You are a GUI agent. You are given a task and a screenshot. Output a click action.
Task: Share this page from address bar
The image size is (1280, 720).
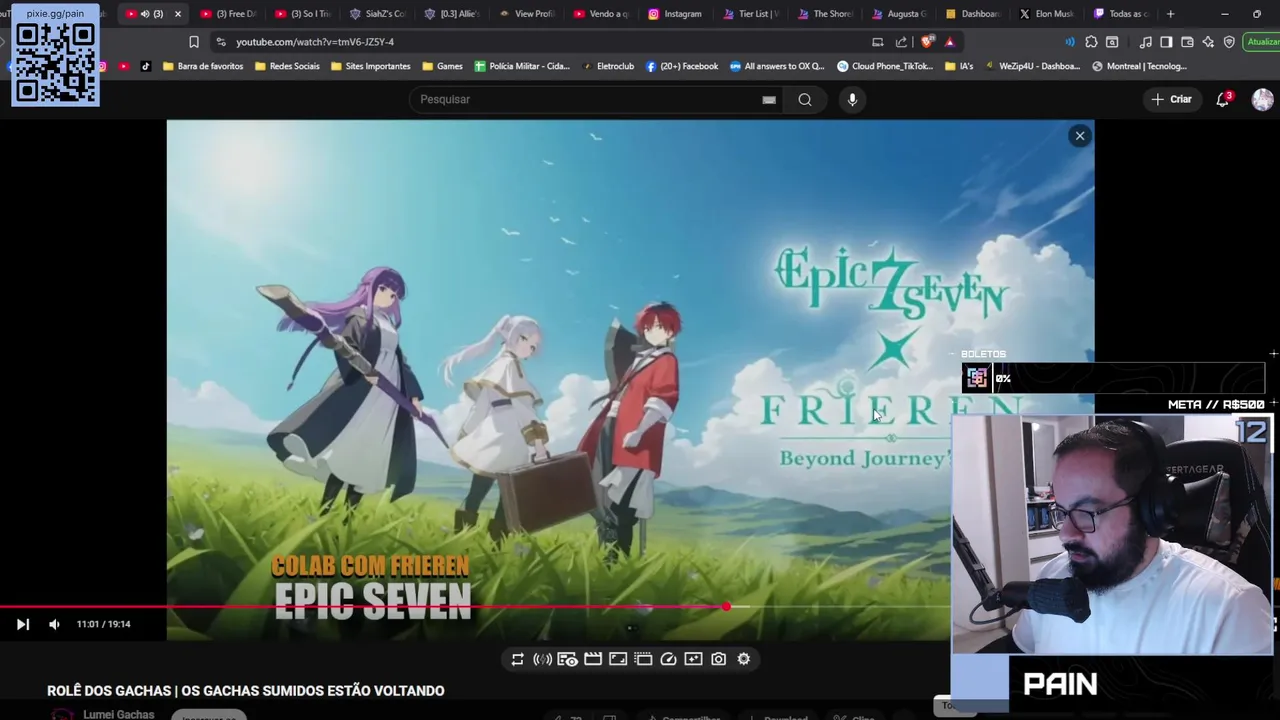901,42
